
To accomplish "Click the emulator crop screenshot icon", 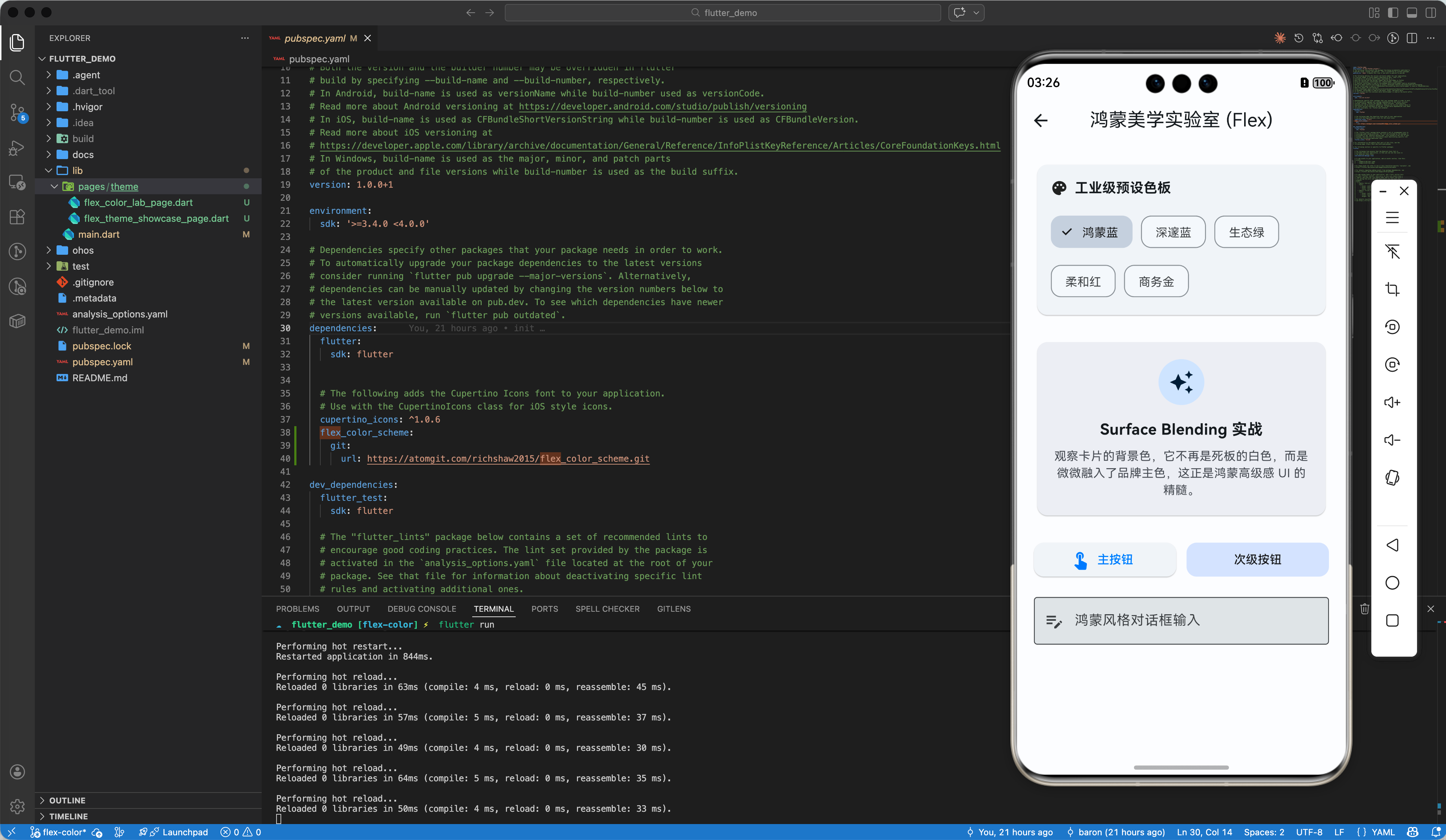I will click(1392, 289).
